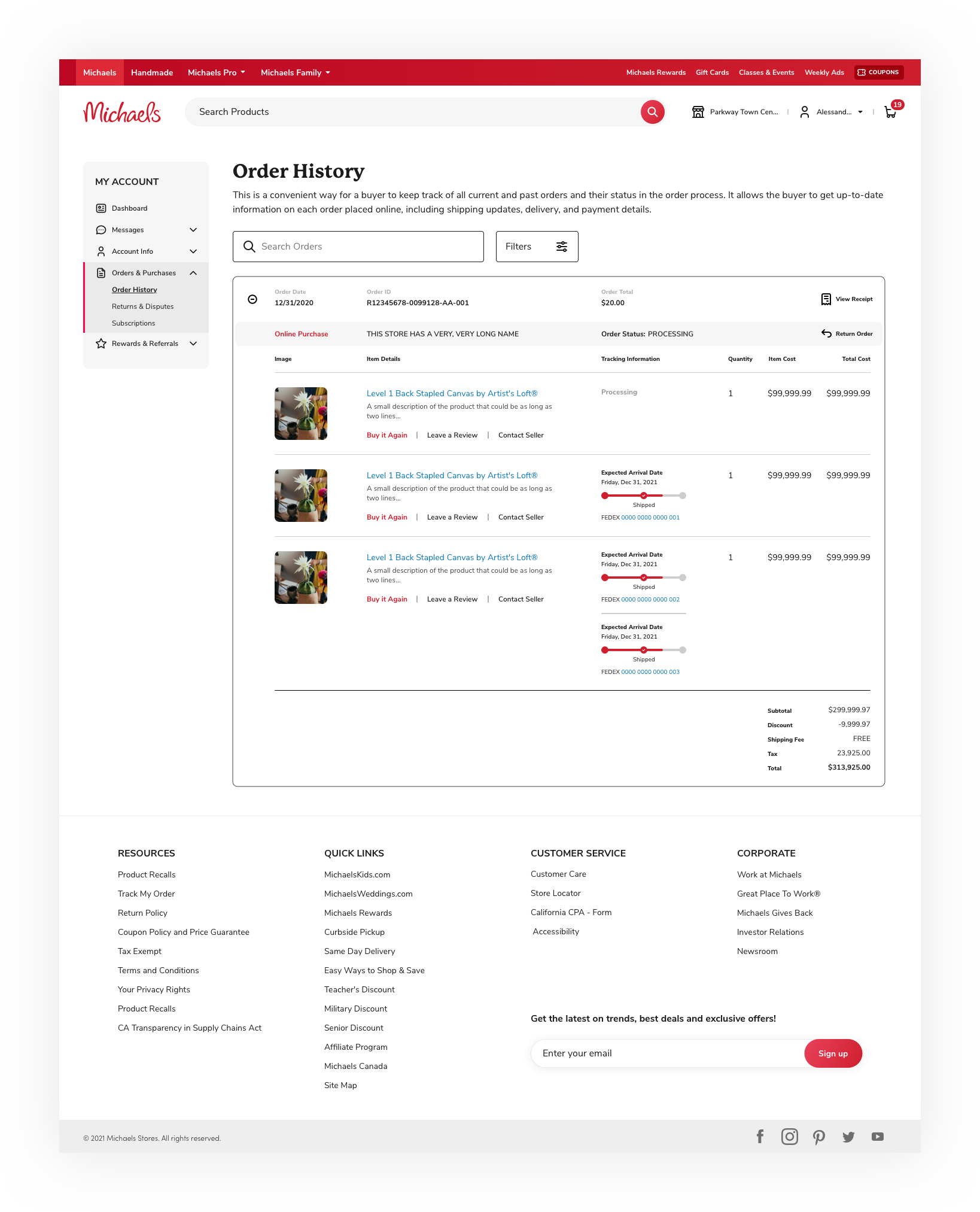Screen dimensions: 980x1212
Task: Click the Dashboard sidebar icon
Action: click(101, 208)
